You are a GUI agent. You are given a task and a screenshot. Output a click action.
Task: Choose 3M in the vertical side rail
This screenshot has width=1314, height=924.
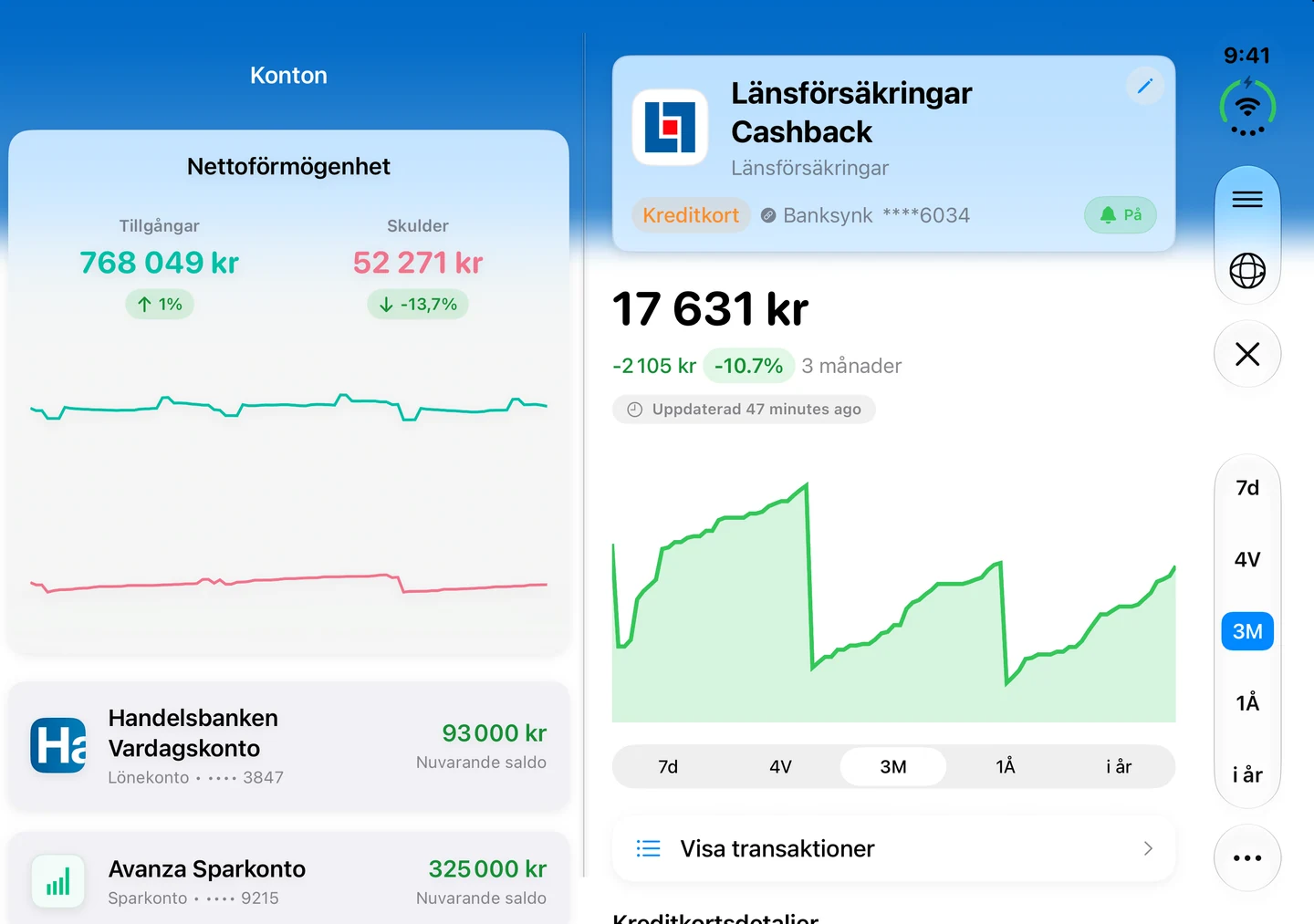tap(1247, 631)
